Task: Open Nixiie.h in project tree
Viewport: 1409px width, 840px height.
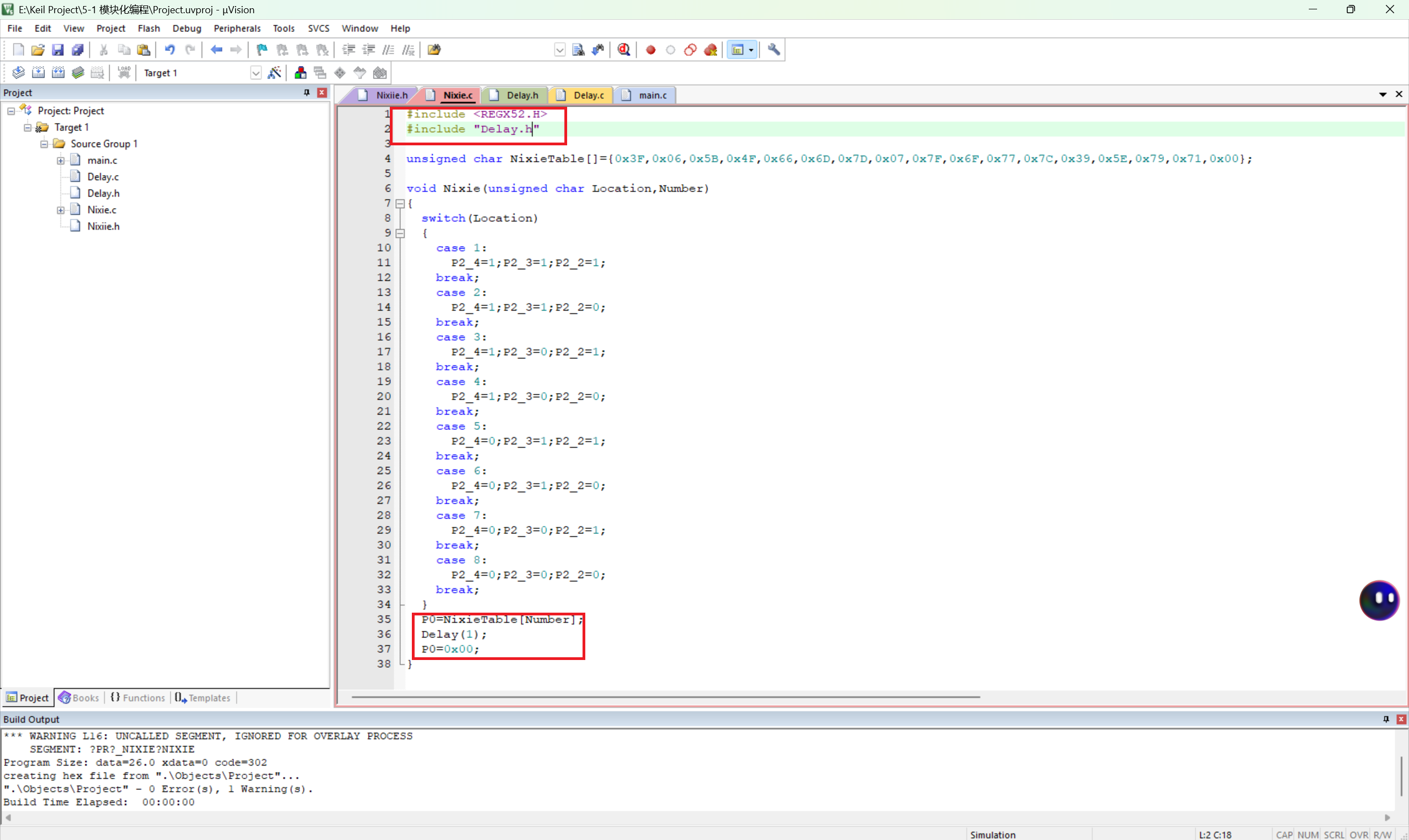Action: click(x=103, y=226)
